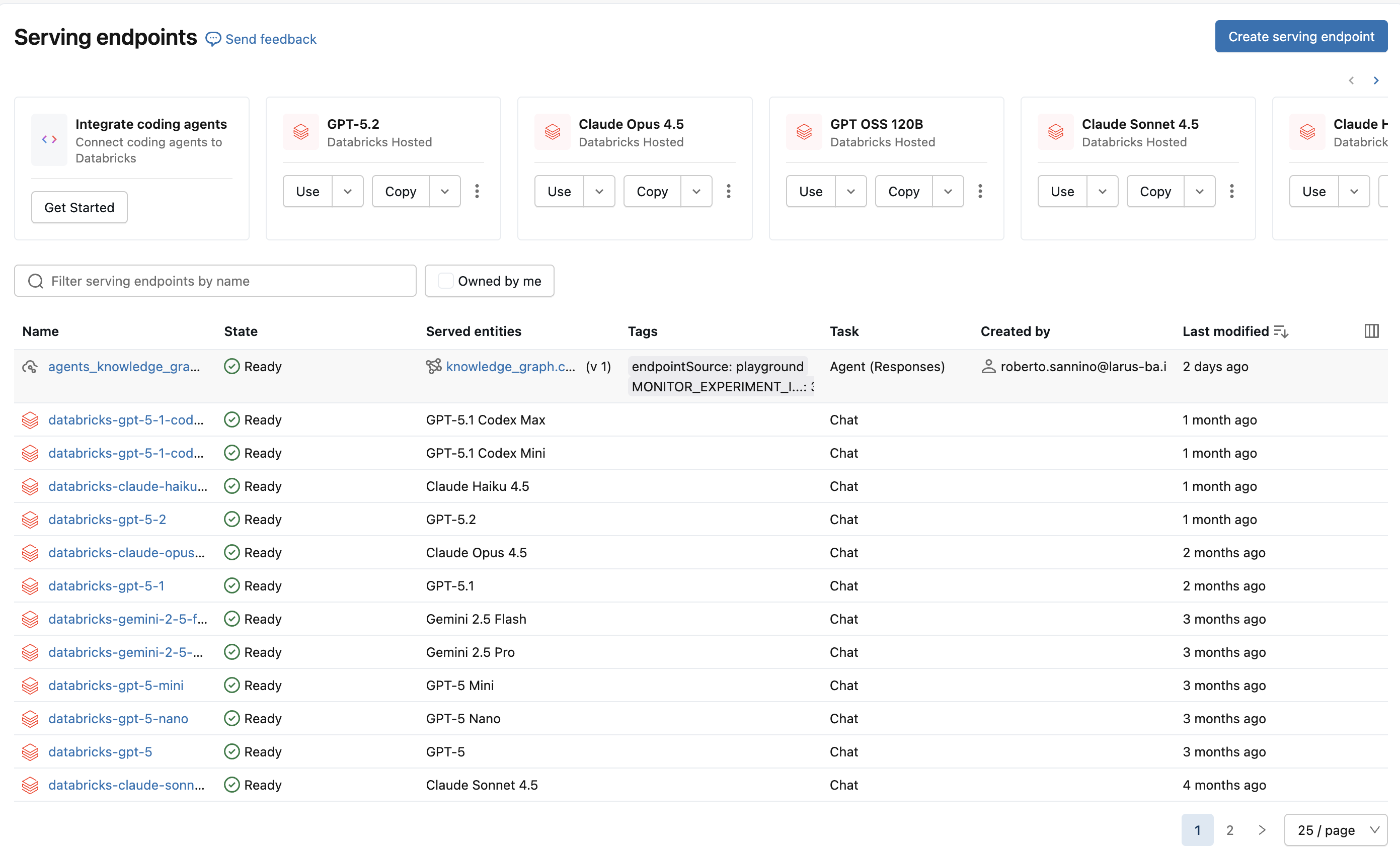Expand the Use dropdown arrow on GPT-5.2 card
1400x851 pixels.
pyautogui.click(x=348, y=191)
